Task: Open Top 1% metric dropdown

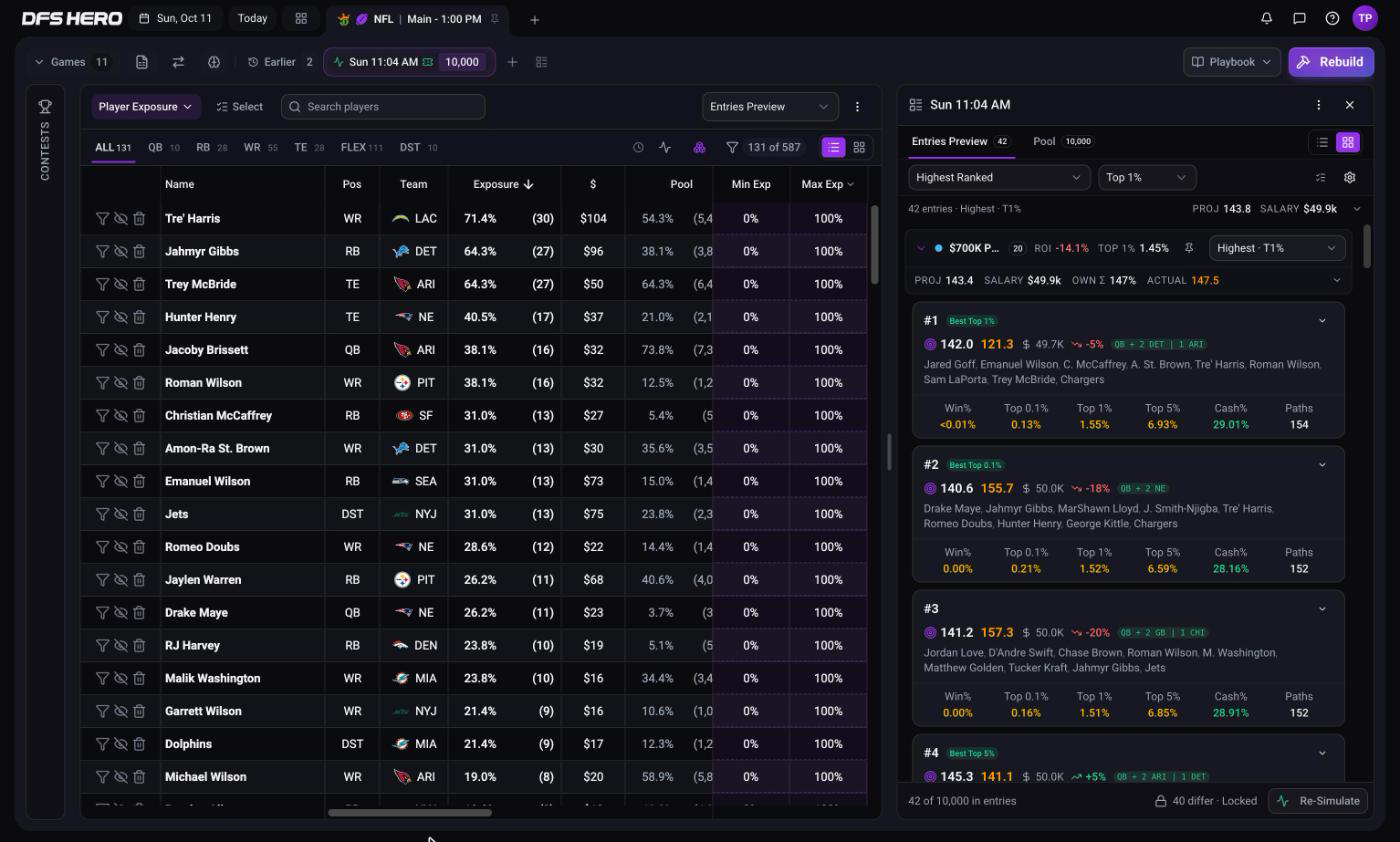Action: [1147, 177]
